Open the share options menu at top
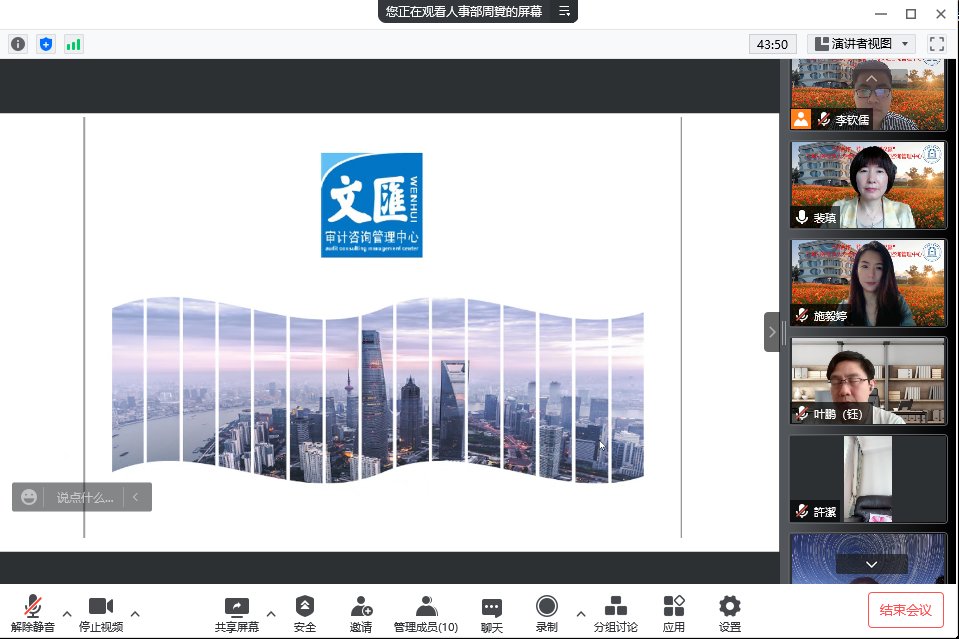The width and height of the screenshot is (959, 639). [x=564, y=11]
